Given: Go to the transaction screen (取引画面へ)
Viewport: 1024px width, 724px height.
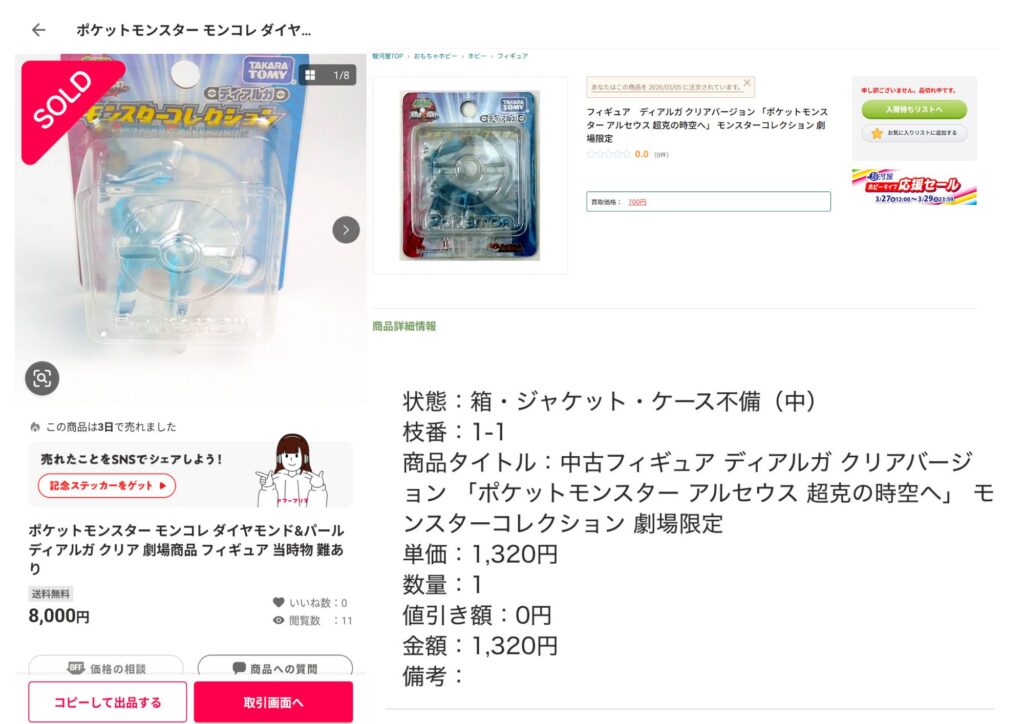Looking at the screenshot, I should point(274,702).
